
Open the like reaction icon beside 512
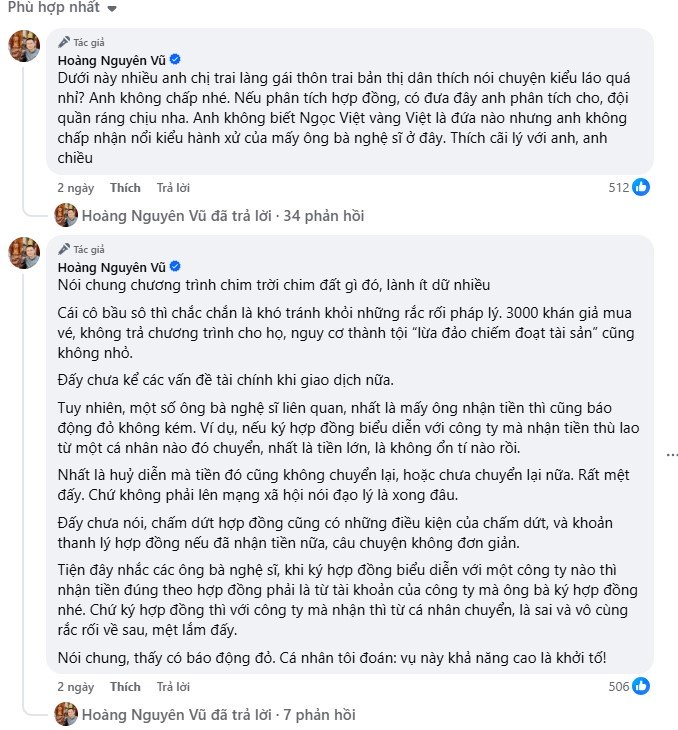click(640, 187)
